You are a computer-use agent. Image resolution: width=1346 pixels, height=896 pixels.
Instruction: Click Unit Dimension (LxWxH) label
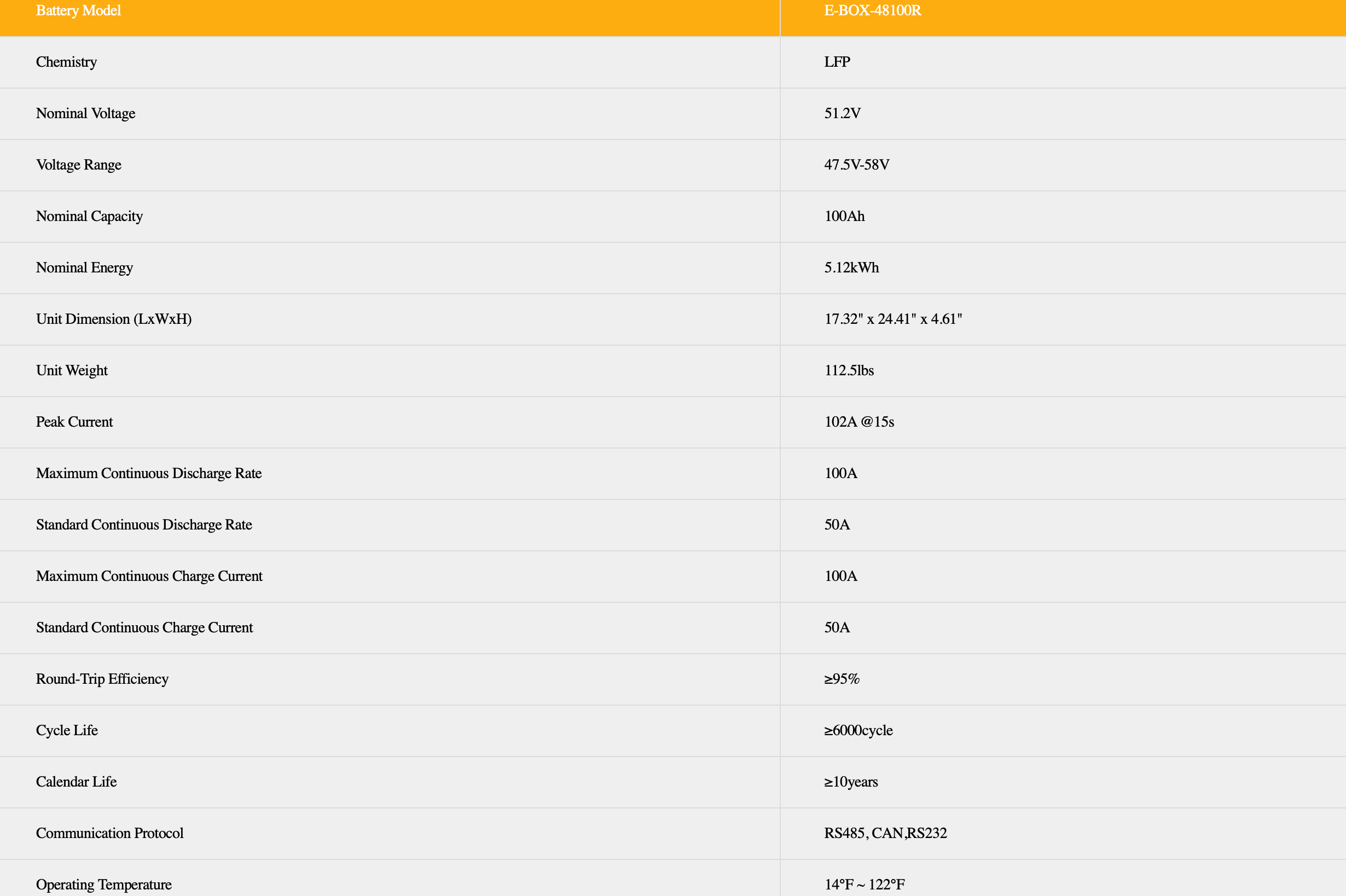coord(114,319)
